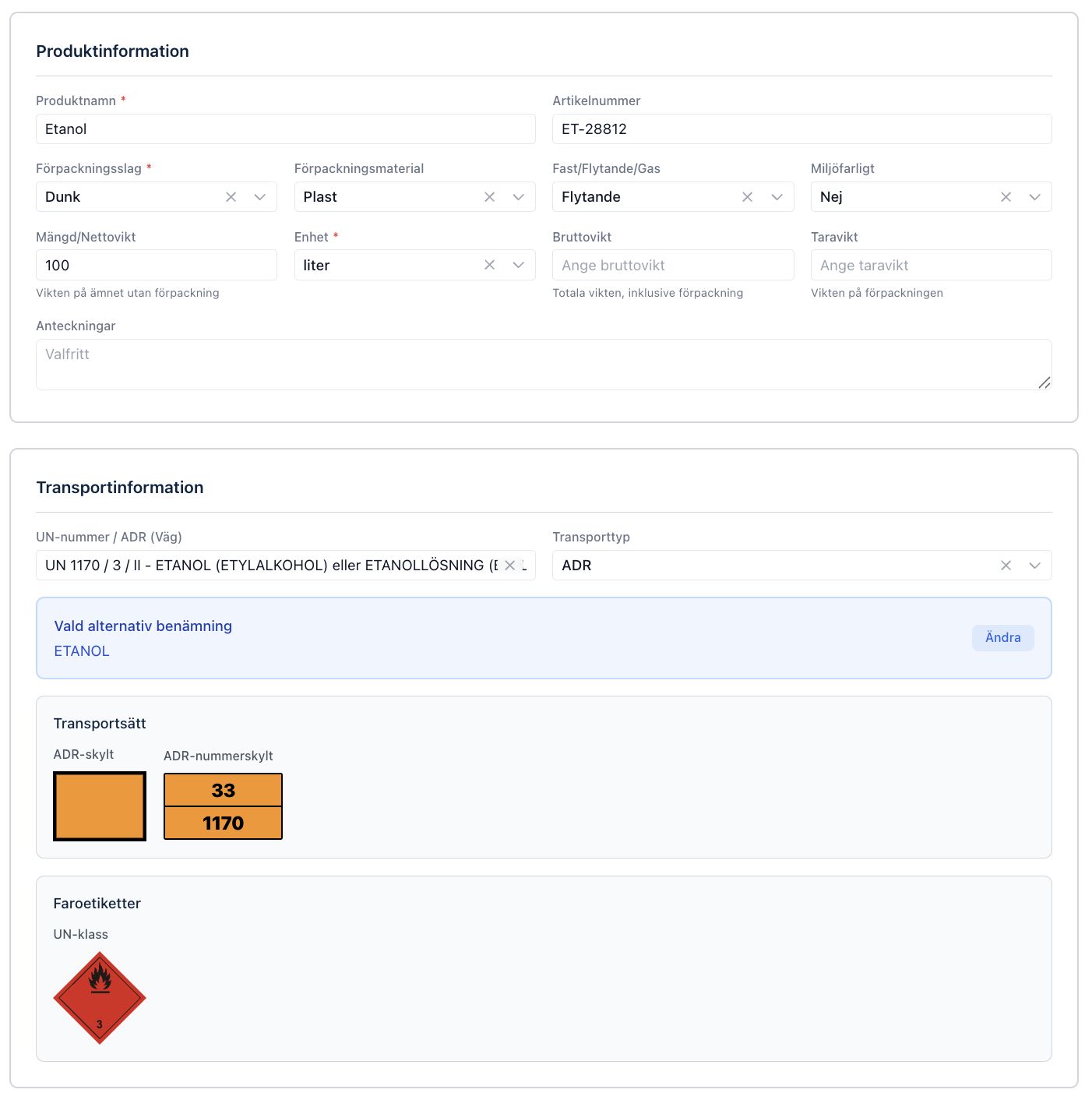
Task: Click the Ändra button
Action: [1002, 637]
